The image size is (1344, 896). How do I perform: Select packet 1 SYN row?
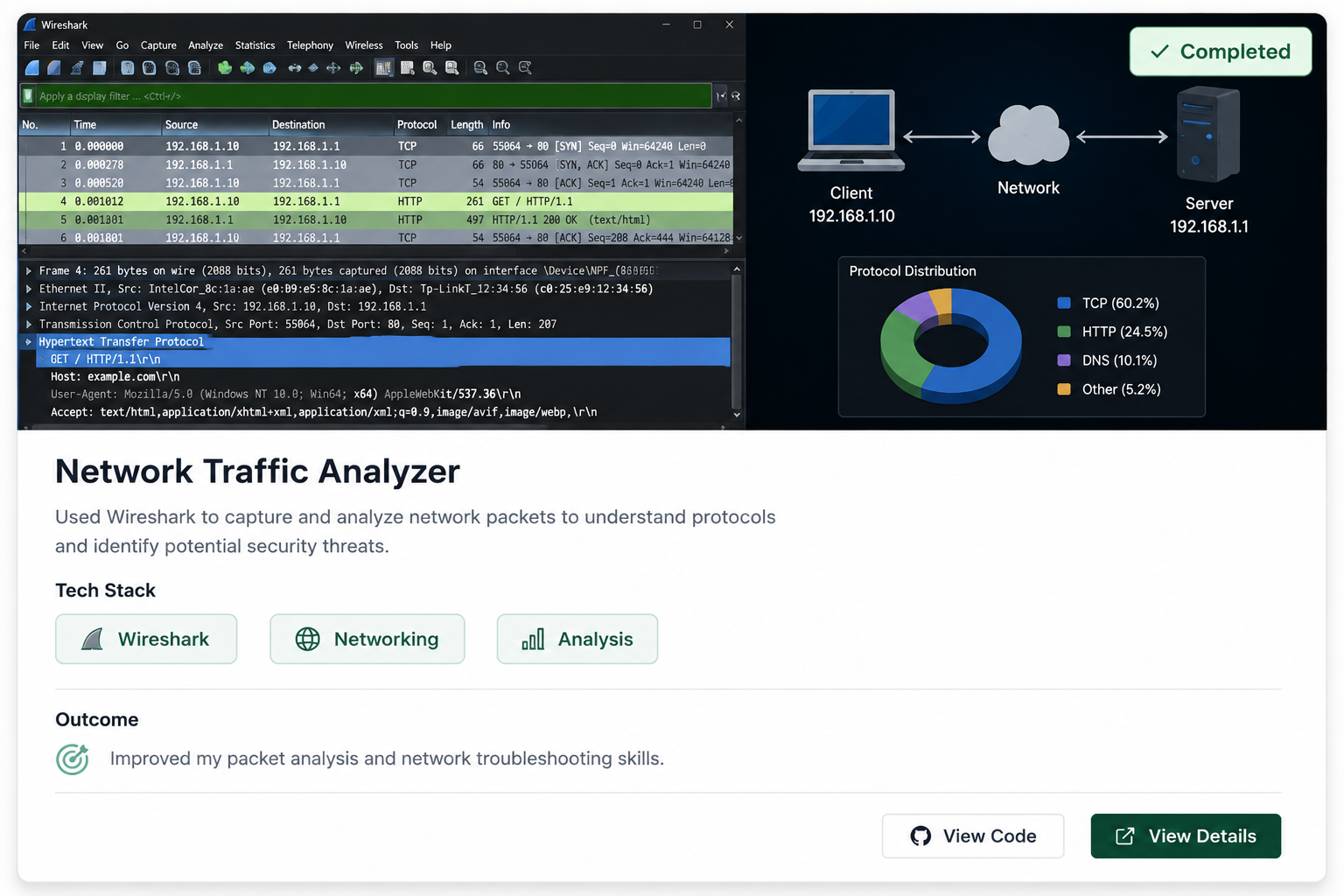(x=375, y=146)
